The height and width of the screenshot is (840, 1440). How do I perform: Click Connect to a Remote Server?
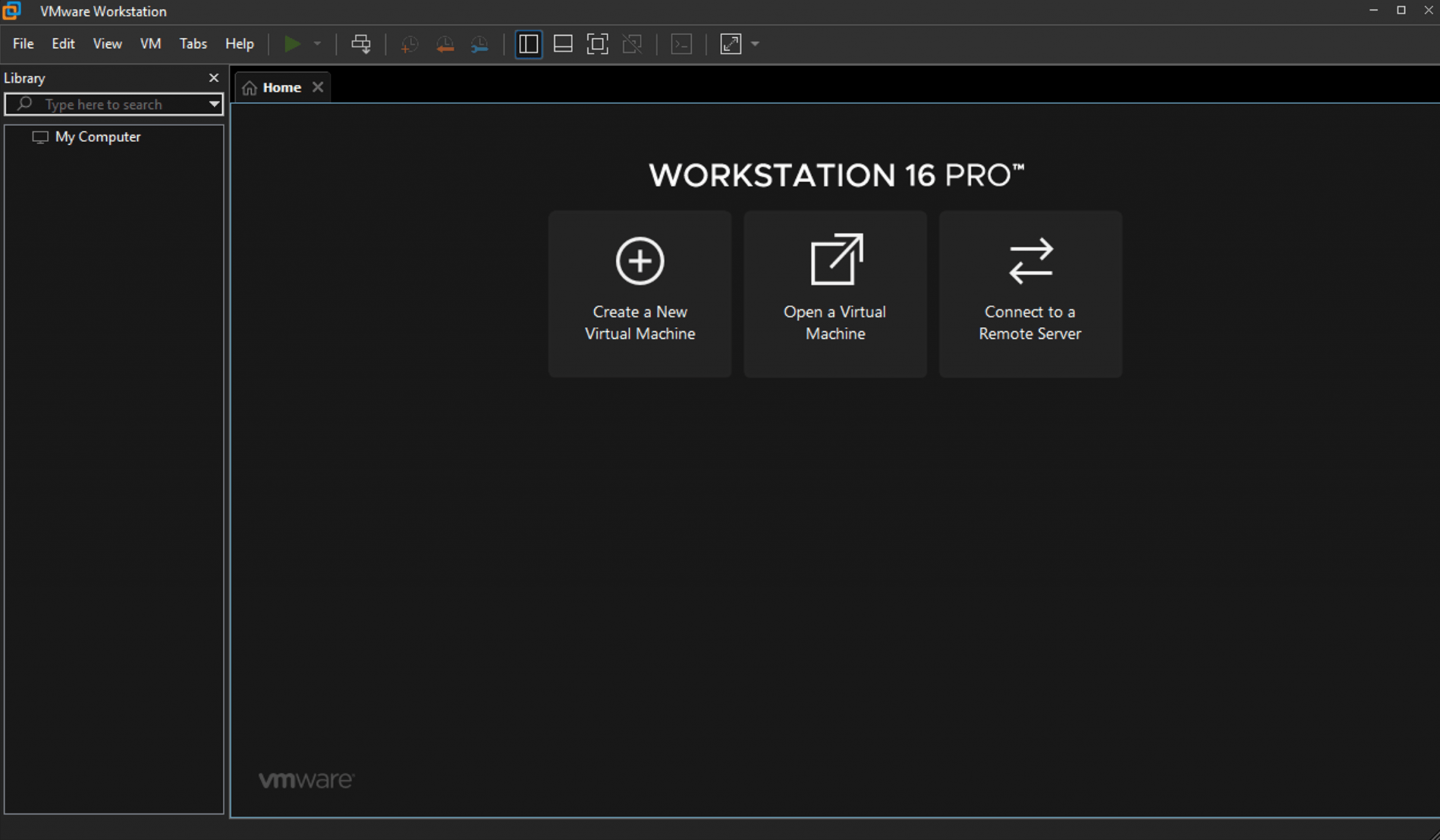(1029, 294)
